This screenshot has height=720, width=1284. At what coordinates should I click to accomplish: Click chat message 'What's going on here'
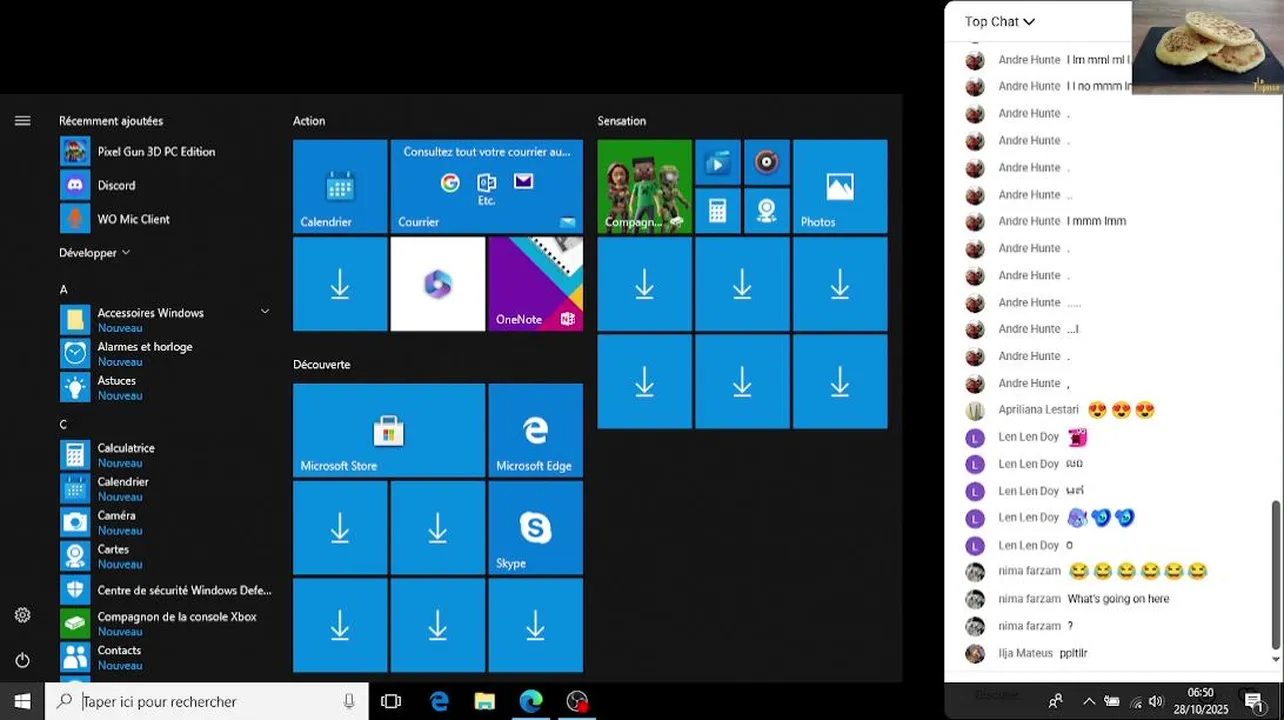point(1118,599)
